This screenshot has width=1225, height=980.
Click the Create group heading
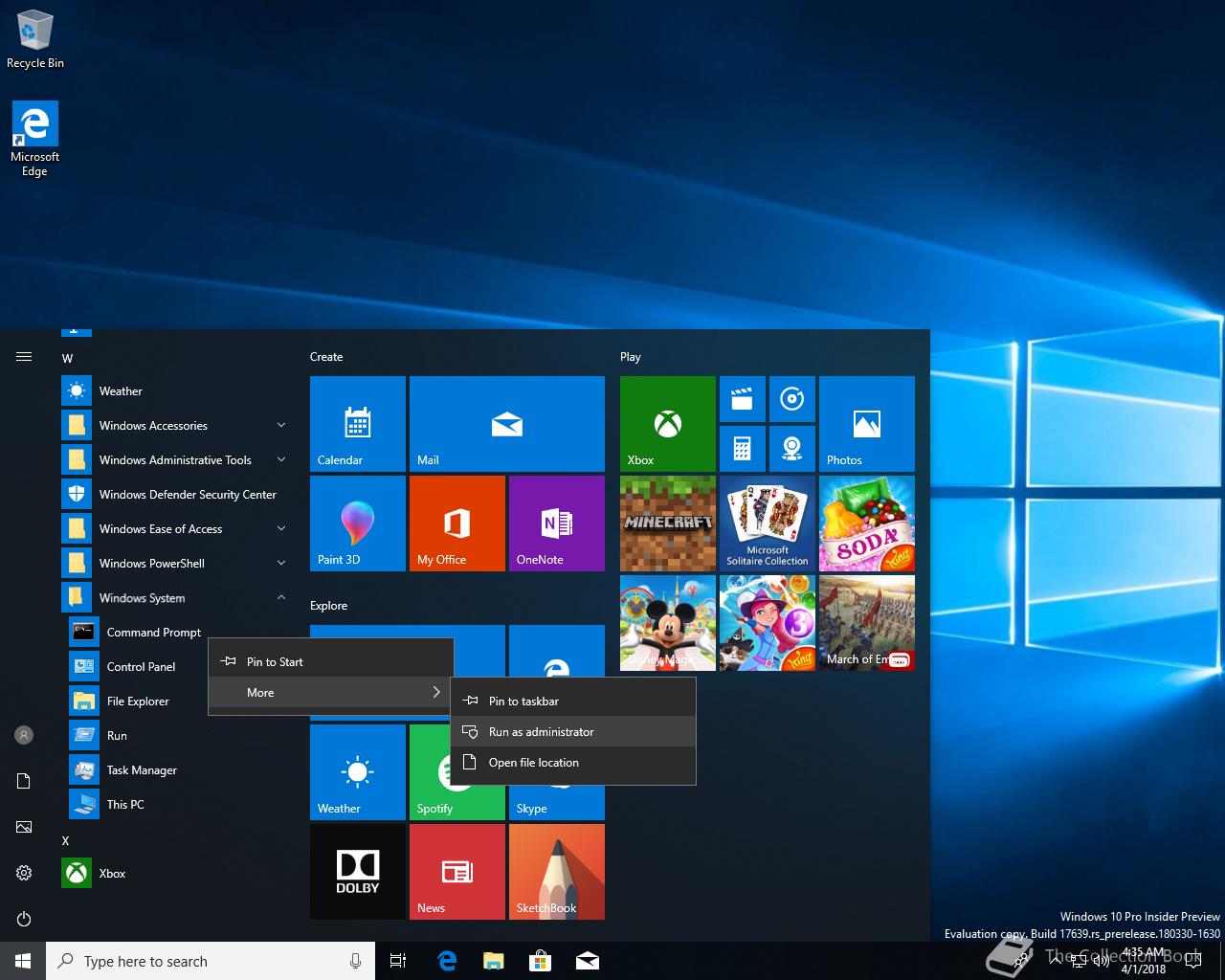[x=326, y=356]
